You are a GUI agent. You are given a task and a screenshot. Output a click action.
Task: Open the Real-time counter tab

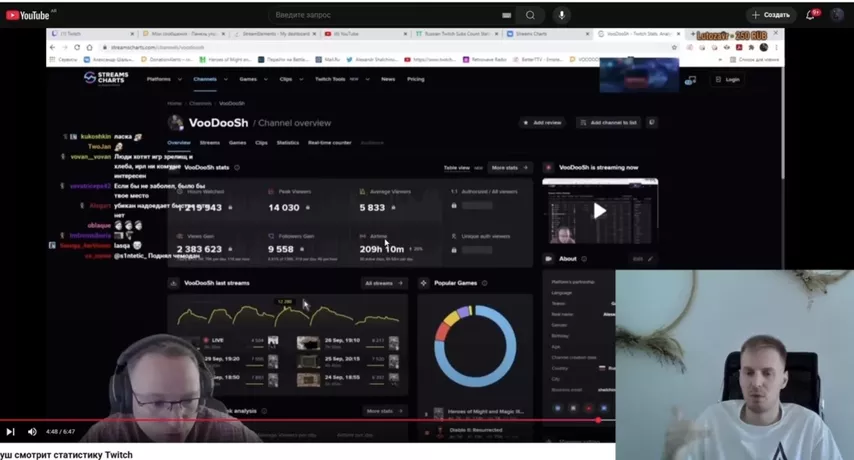click(330, 143)
